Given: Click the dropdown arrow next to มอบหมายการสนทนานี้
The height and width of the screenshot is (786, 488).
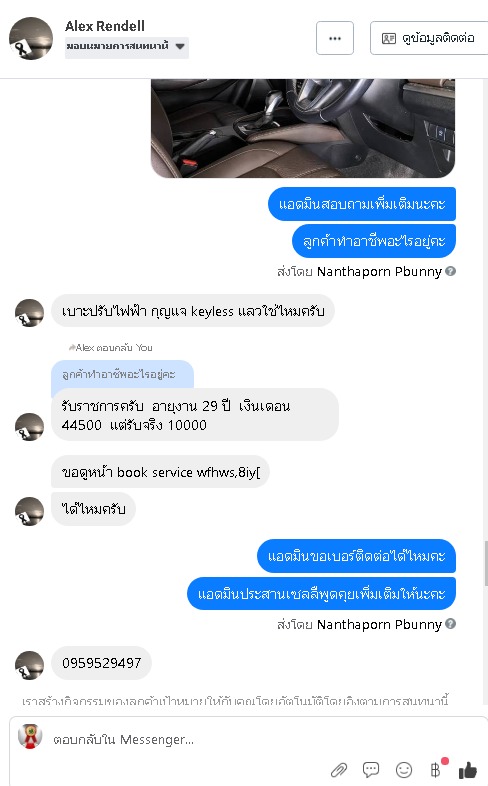Looking at the screenshot, I should [180, 47].
